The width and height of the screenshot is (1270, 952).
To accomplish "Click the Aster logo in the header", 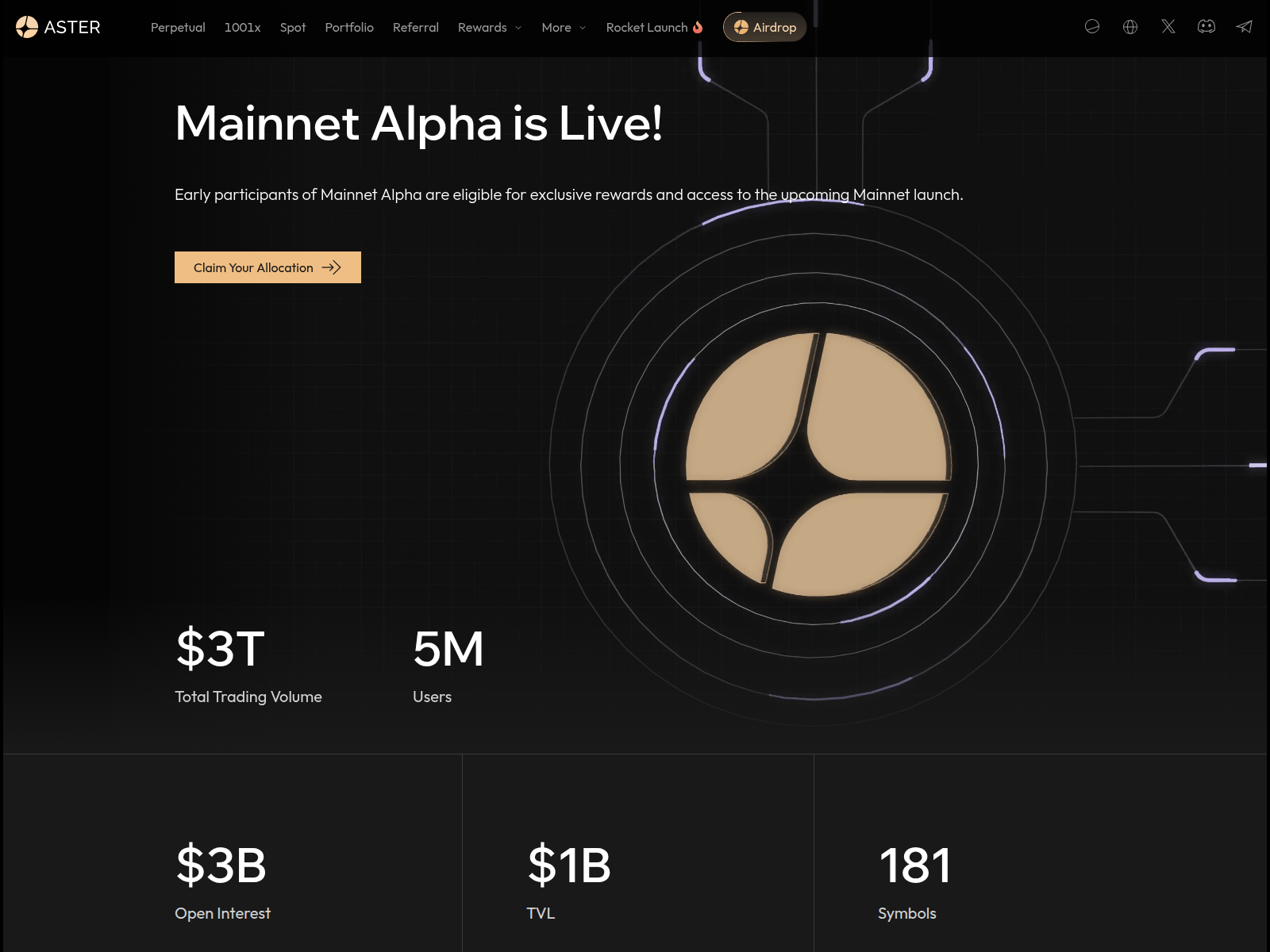I will pyautogui.click(x=58, y=27).
